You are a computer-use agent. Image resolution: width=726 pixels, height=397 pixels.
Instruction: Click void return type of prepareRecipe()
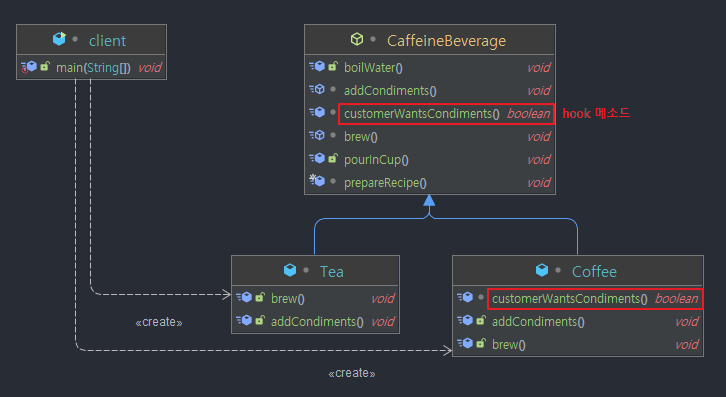pyautogui.click(x=539, y=183)
